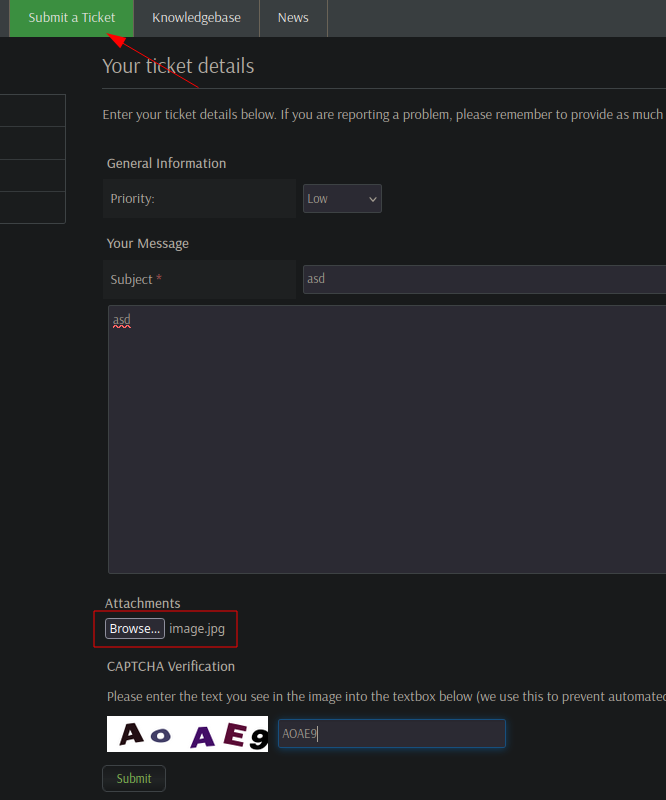Click the CAPTCHA image showing distorted letters
Viewport: 666px width, 800px height.
[187, 734]
